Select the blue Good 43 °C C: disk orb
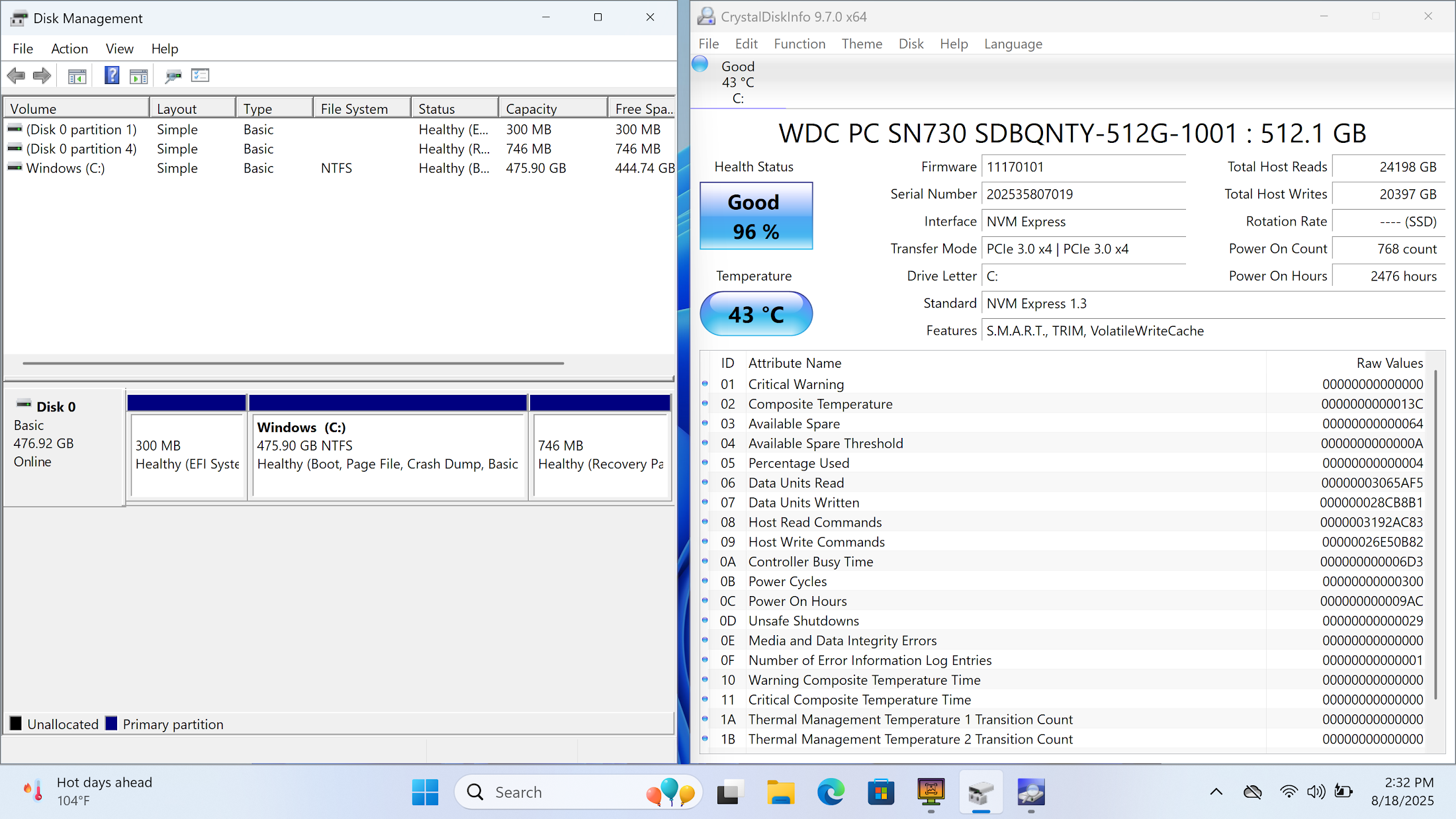Viewport: 1456px width, 819px height. pyautogui.click(x=700, y=65)
